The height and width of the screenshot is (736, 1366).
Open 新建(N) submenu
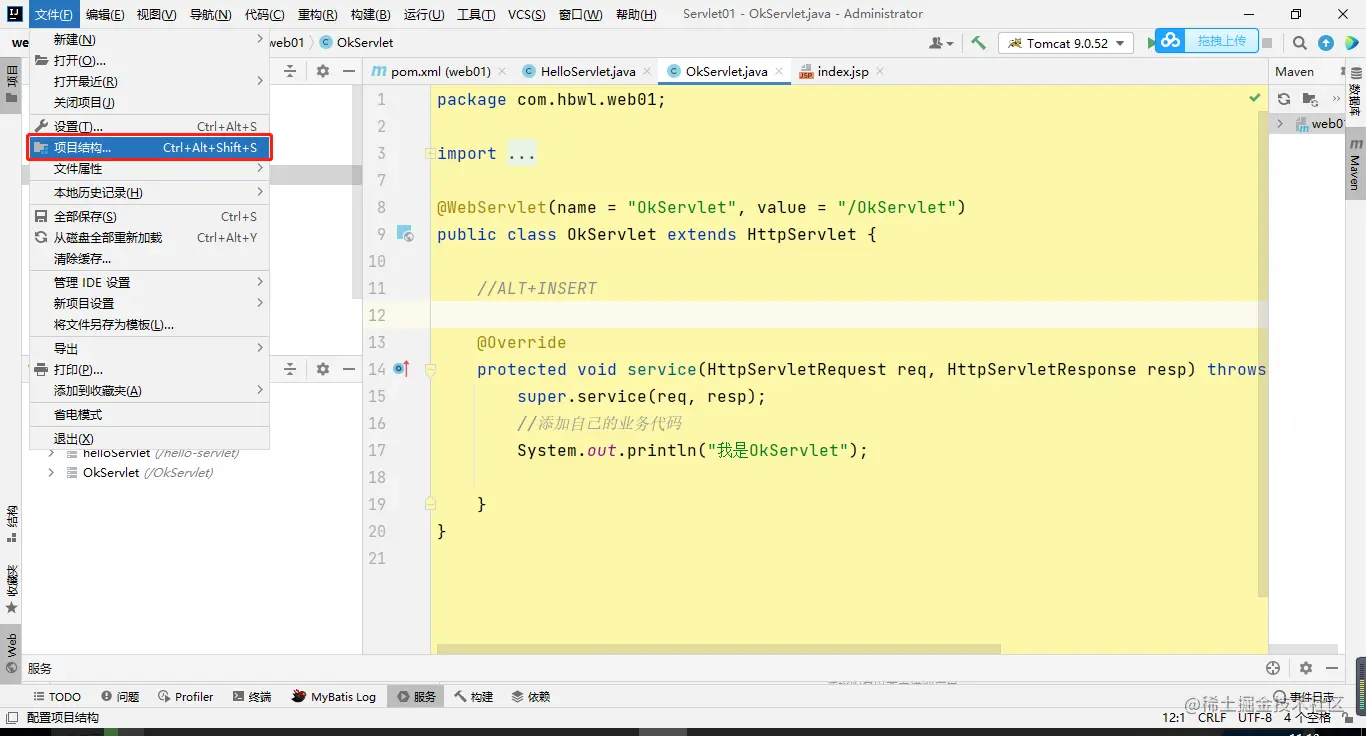pyautogui.click(x=148, y=39)
